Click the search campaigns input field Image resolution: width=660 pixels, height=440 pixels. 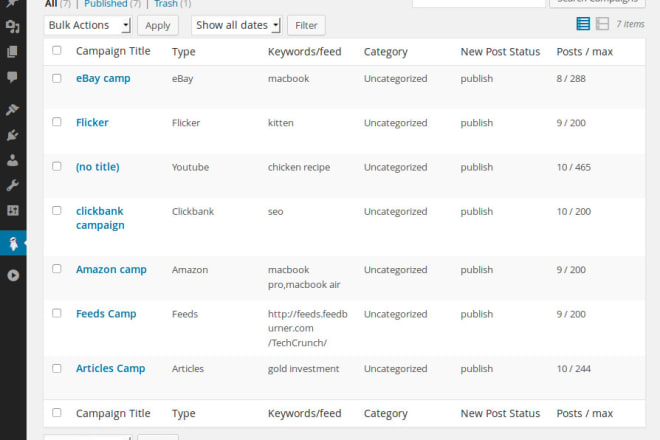[479, 3]
